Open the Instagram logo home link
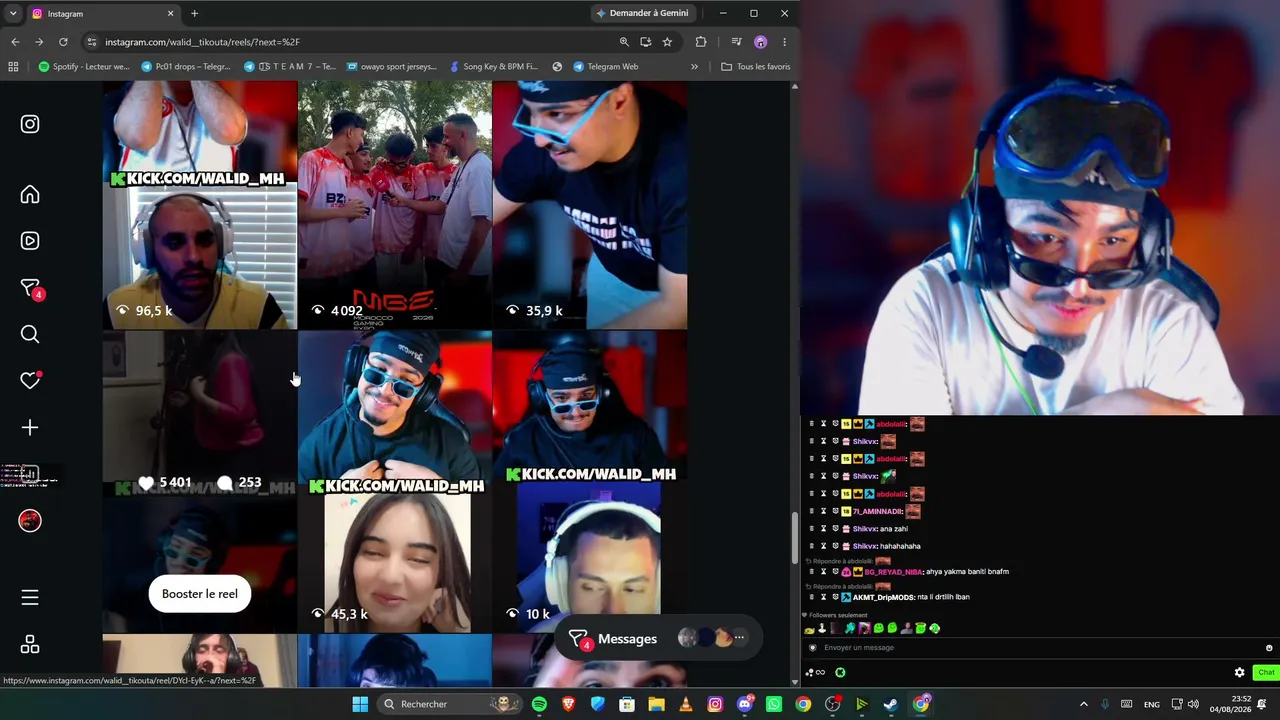The height and width of the screenshot is (720, 1280). tap(30, 124)
